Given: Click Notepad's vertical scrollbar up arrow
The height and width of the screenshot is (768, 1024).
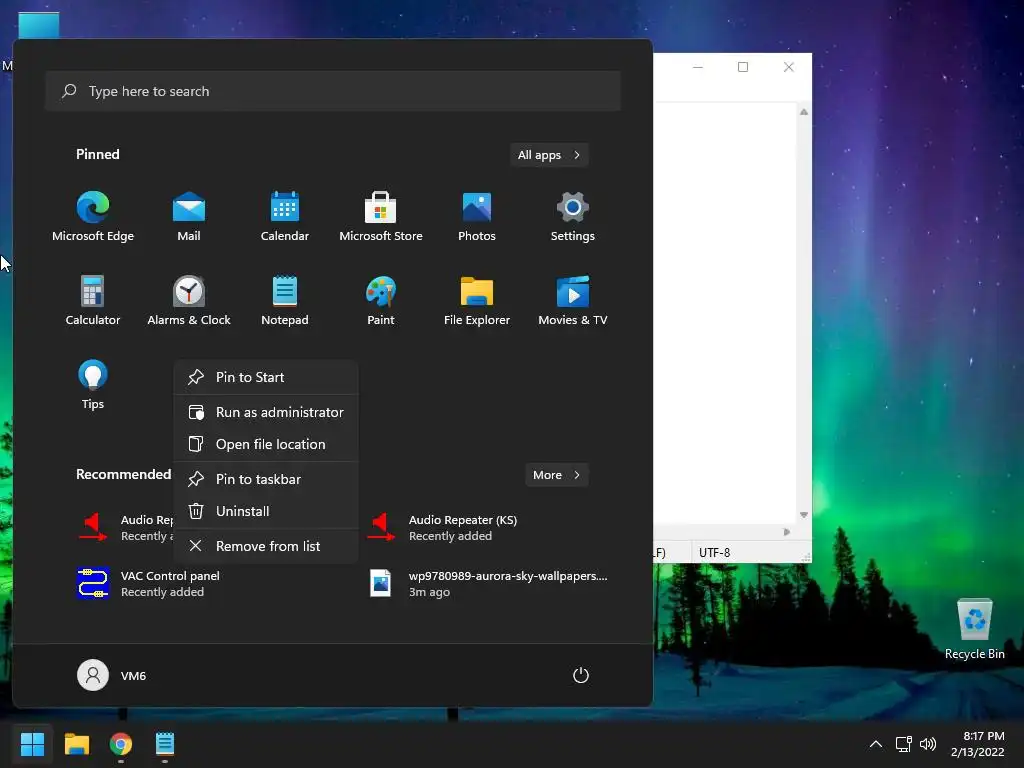Looking at the screenshot, I should tap(804, 112).
